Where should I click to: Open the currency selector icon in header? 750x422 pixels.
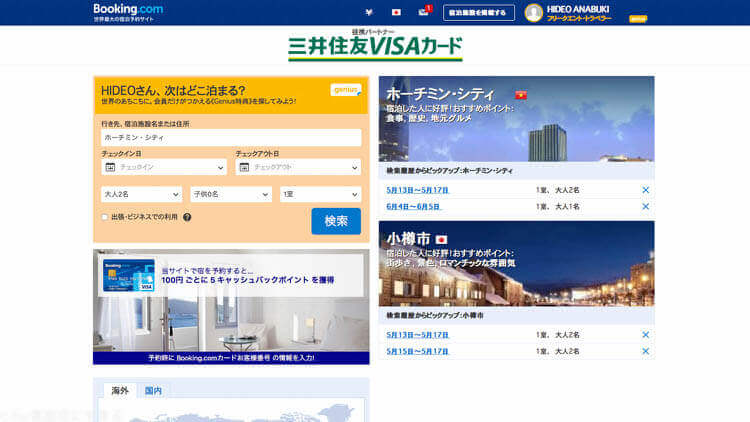(369, 12)
